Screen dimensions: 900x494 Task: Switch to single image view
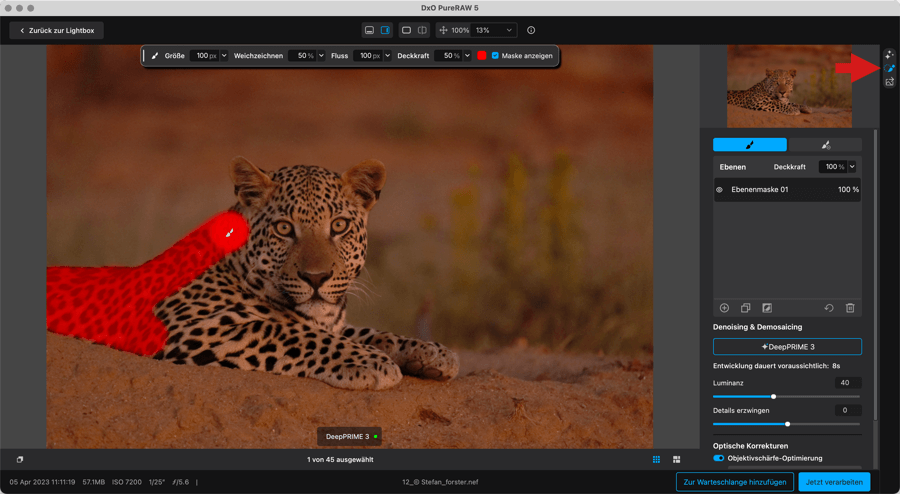[406, 30]
